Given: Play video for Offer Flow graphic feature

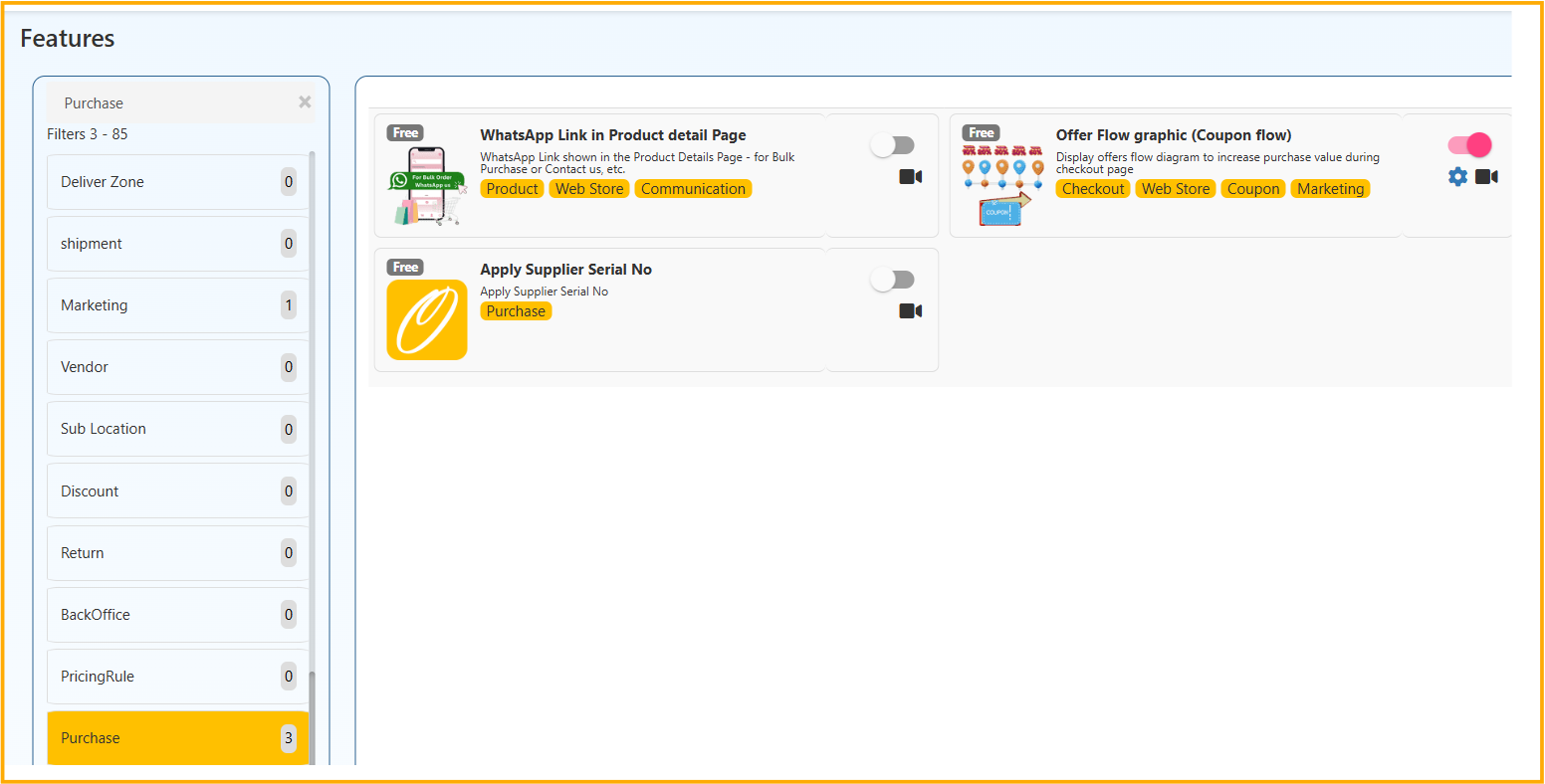Looking at the screenshot, I should coord(1486,177).
